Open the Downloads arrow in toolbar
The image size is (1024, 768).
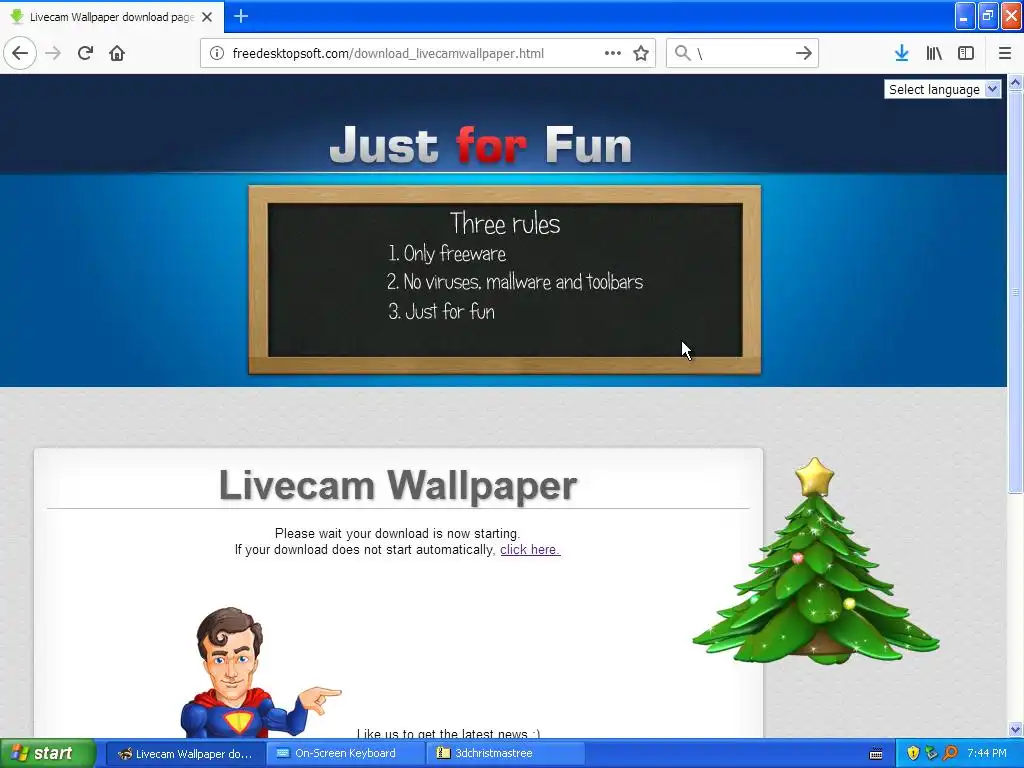coord(901,53)
